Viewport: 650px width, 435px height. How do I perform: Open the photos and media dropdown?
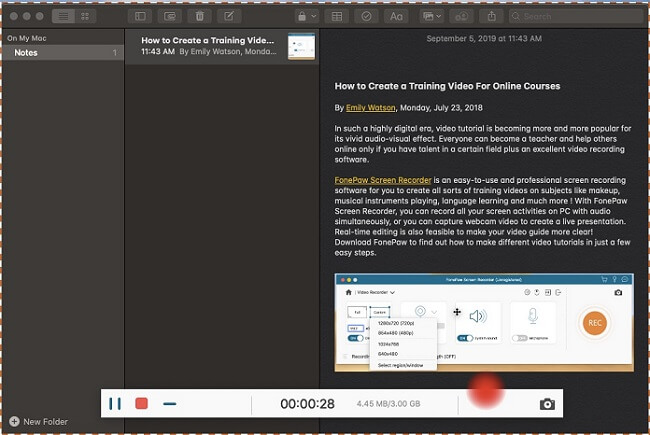click(432, 16)
